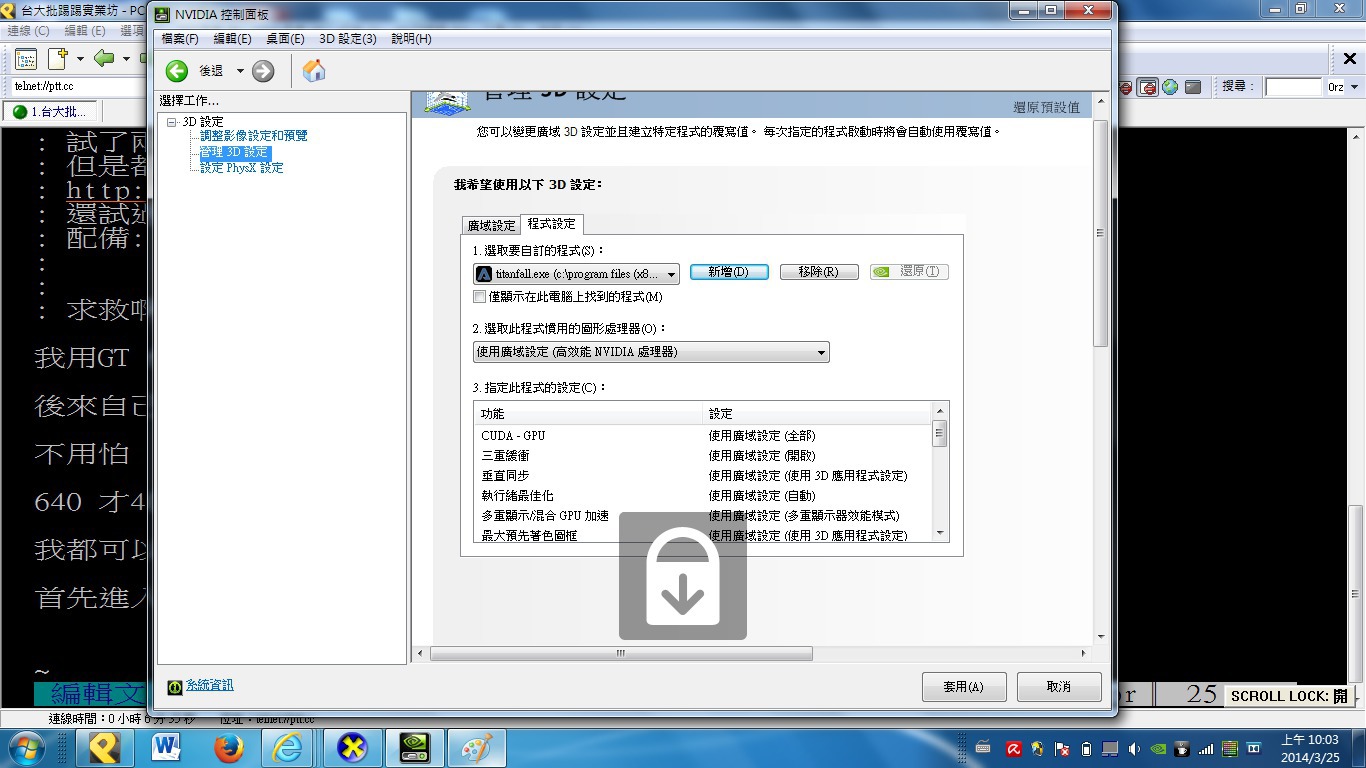
Task: Click the yellow X app taskbar icon
Action: tap(352, 748)
